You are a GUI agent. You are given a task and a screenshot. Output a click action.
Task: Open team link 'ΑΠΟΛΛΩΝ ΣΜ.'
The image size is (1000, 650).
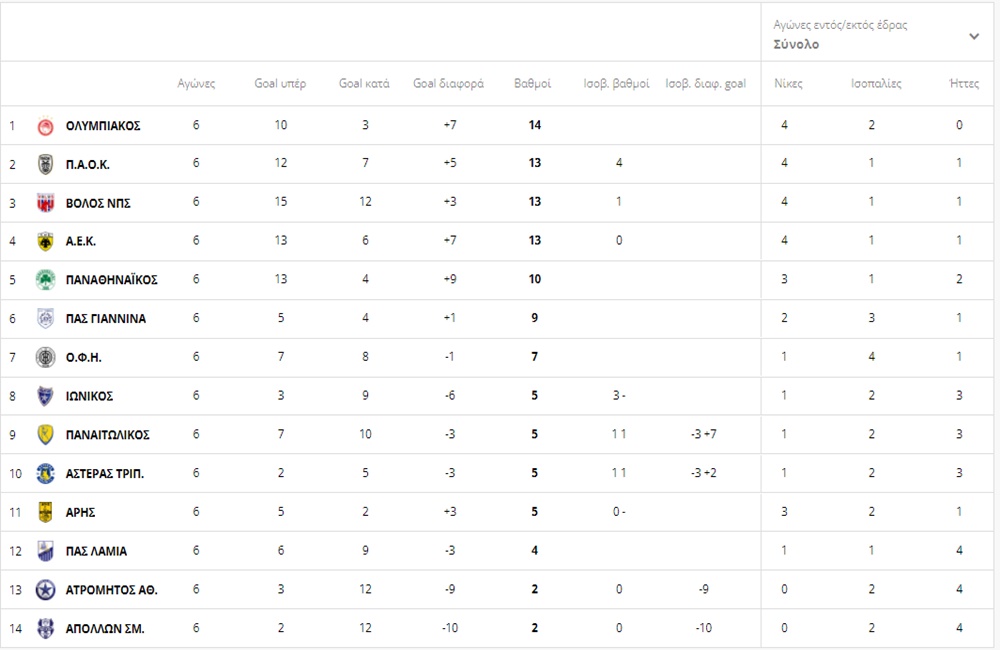coord(105,629)
